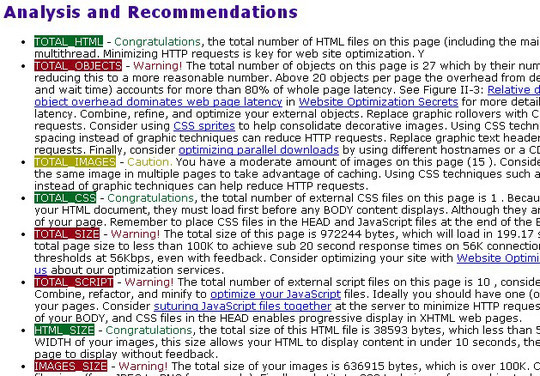Viewport: 540px width, 376px height.
Task: Open the Website Optimization Secrets link
Action: [378, 102]
